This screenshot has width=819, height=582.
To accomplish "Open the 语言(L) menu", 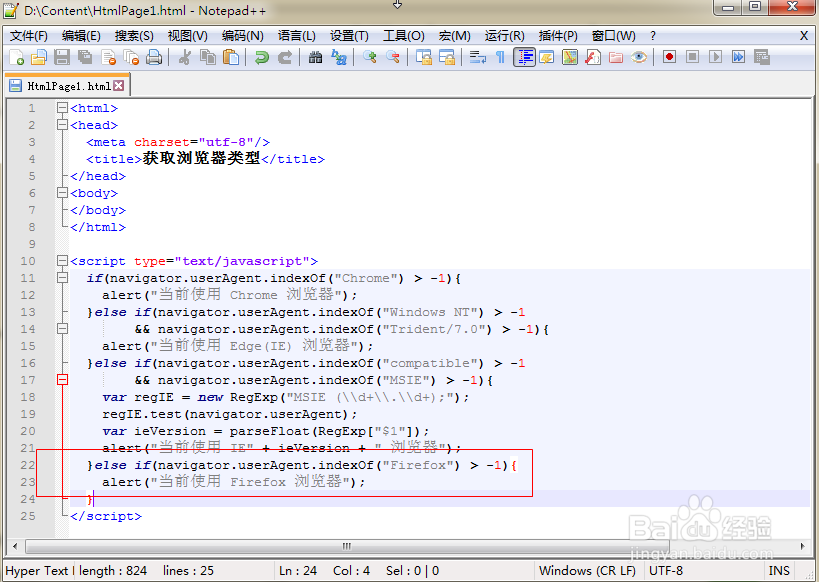I will click(x=297, y=36).
